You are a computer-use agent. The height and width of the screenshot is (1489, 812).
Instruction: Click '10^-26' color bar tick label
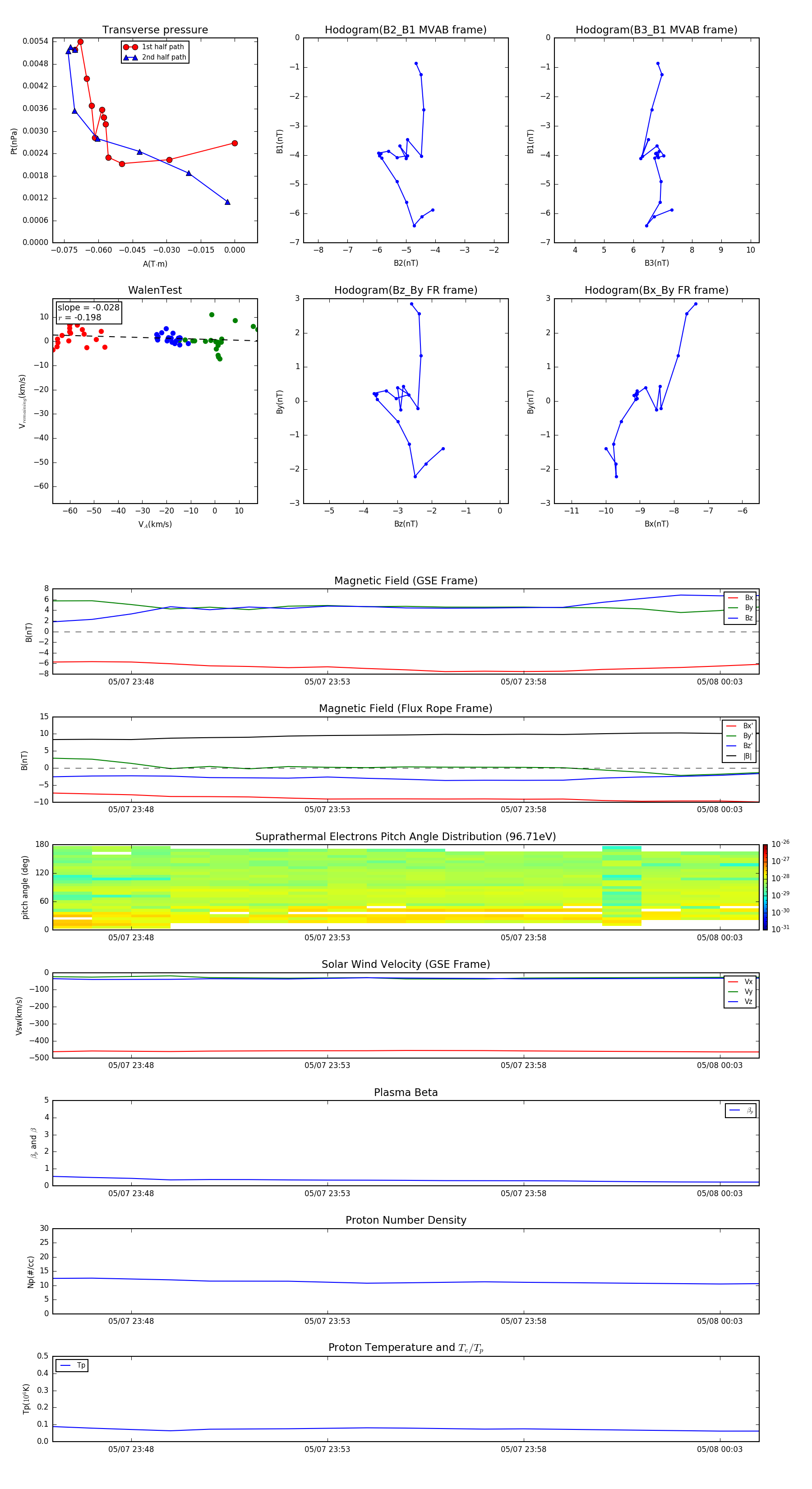coord(780,844)
